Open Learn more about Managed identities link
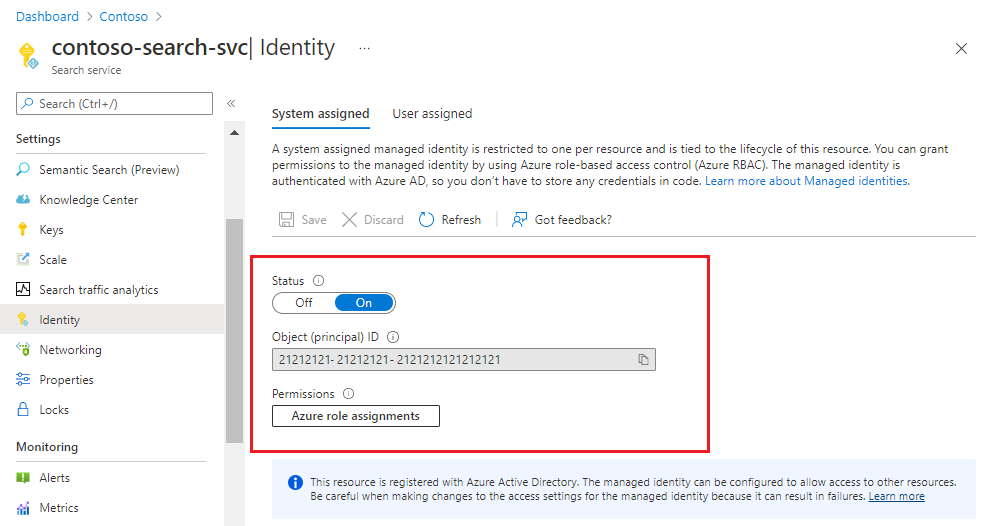This screenshot has height=526, width=994. point(806,181)
